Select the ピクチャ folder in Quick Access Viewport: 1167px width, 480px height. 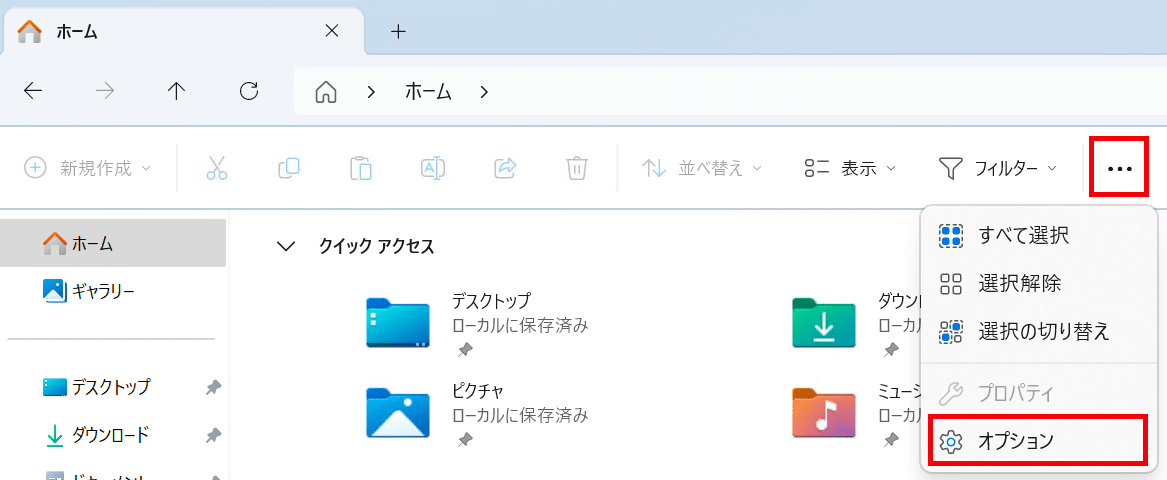tap(478, 413)
